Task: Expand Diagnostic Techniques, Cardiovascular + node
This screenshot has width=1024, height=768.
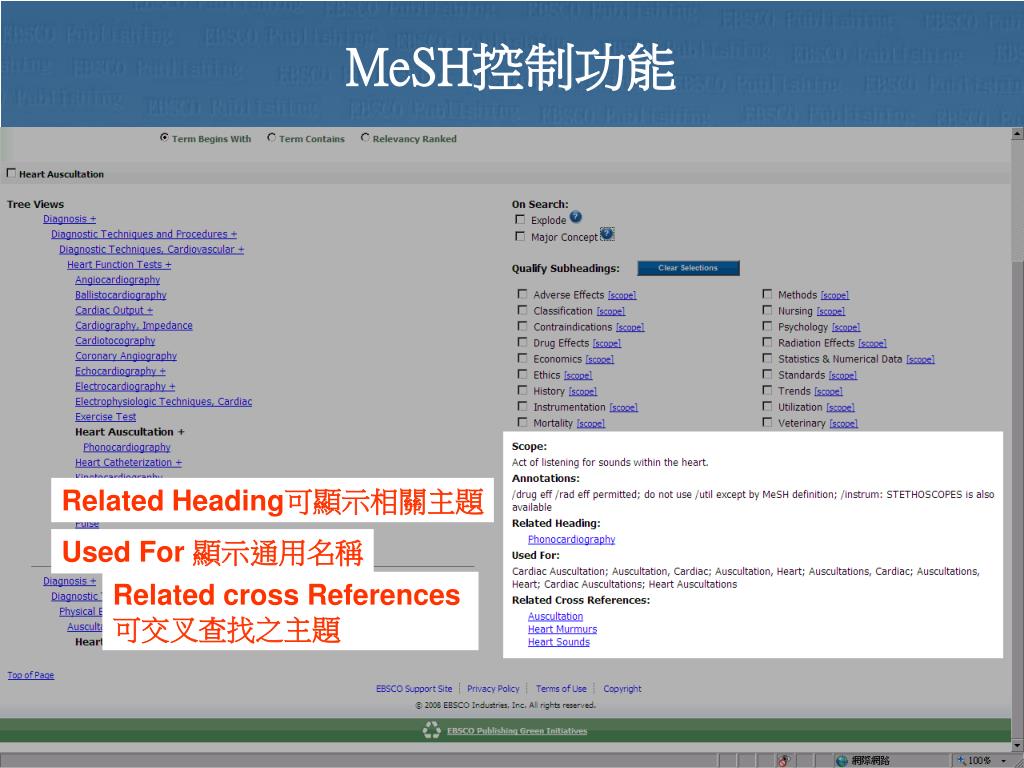Action: click(x=152, y=249)
